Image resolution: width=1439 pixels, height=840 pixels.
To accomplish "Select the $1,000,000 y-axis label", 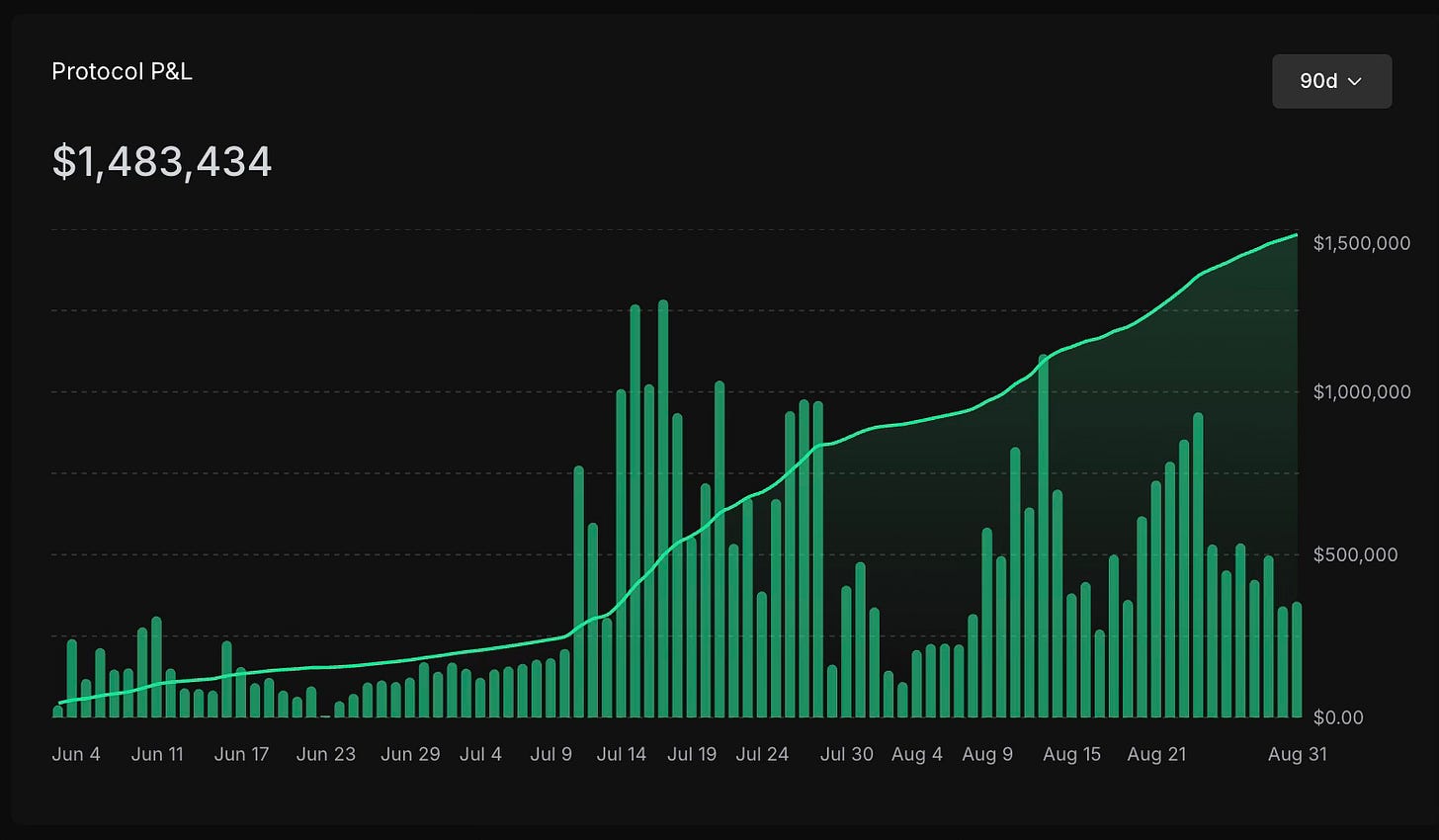I will click(1362, 392).
